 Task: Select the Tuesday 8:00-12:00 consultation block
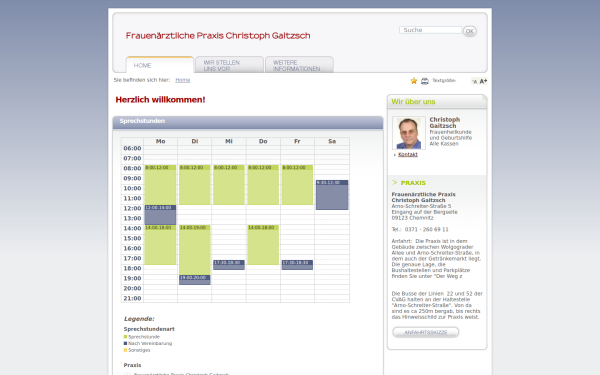tap(194, 185)
